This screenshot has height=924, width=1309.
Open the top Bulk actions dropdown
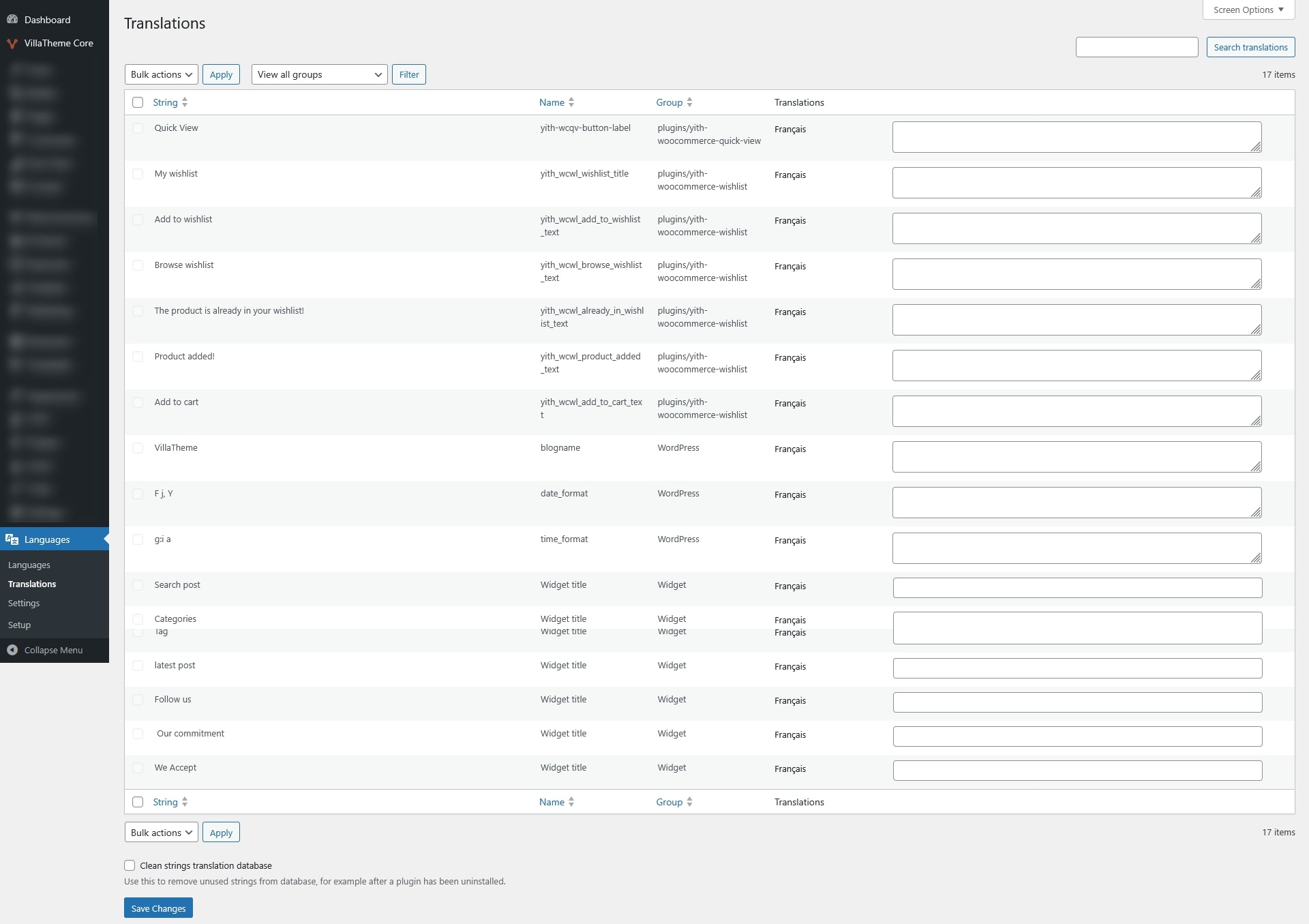162,74
